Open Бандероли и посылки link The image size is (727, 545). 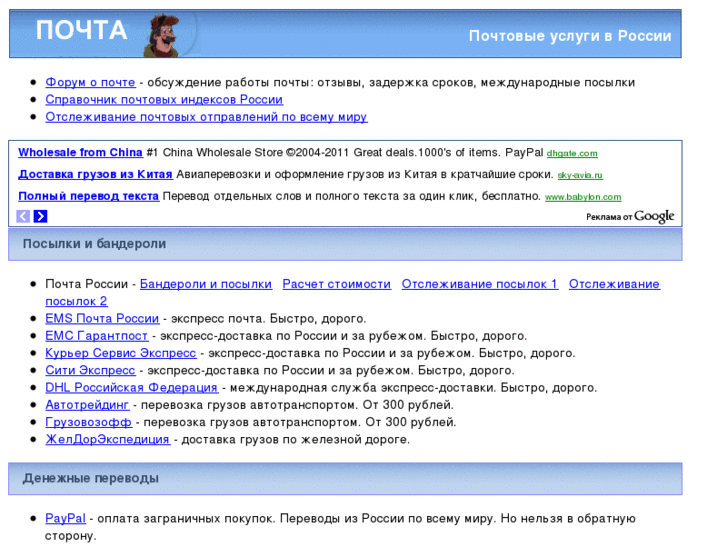[206, 284]
